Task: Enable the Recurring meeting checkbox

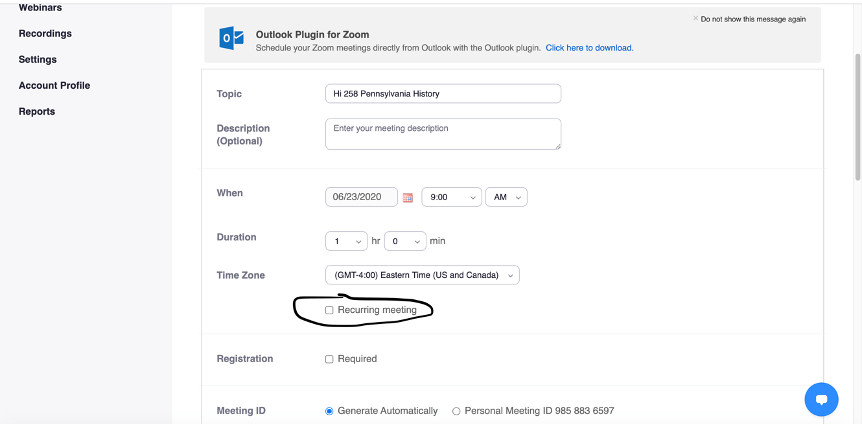Action: pyautogui.click(x=329, y=311)
